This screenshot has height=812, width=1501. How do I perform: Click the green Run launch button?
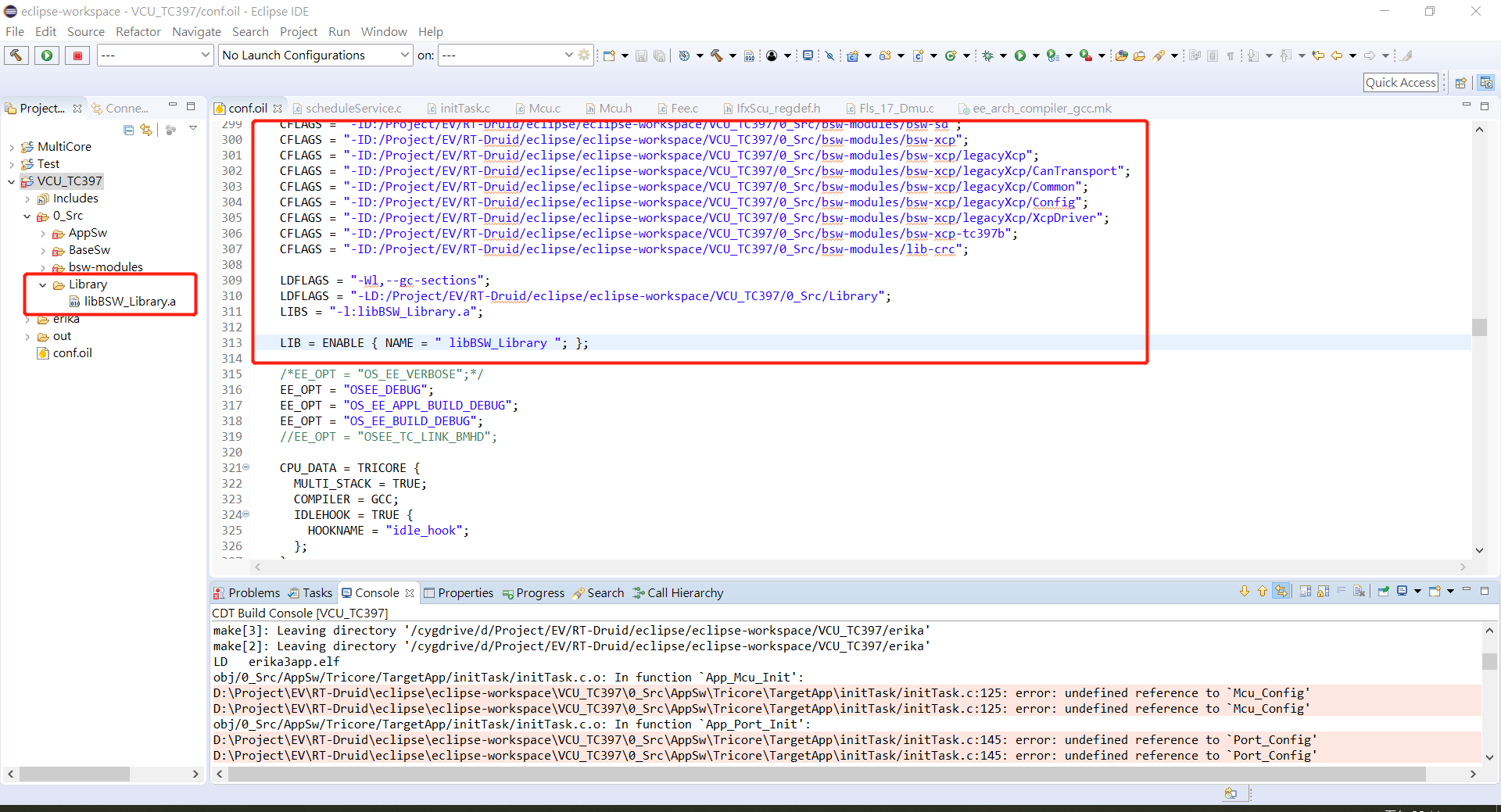(x=47, y=55)
